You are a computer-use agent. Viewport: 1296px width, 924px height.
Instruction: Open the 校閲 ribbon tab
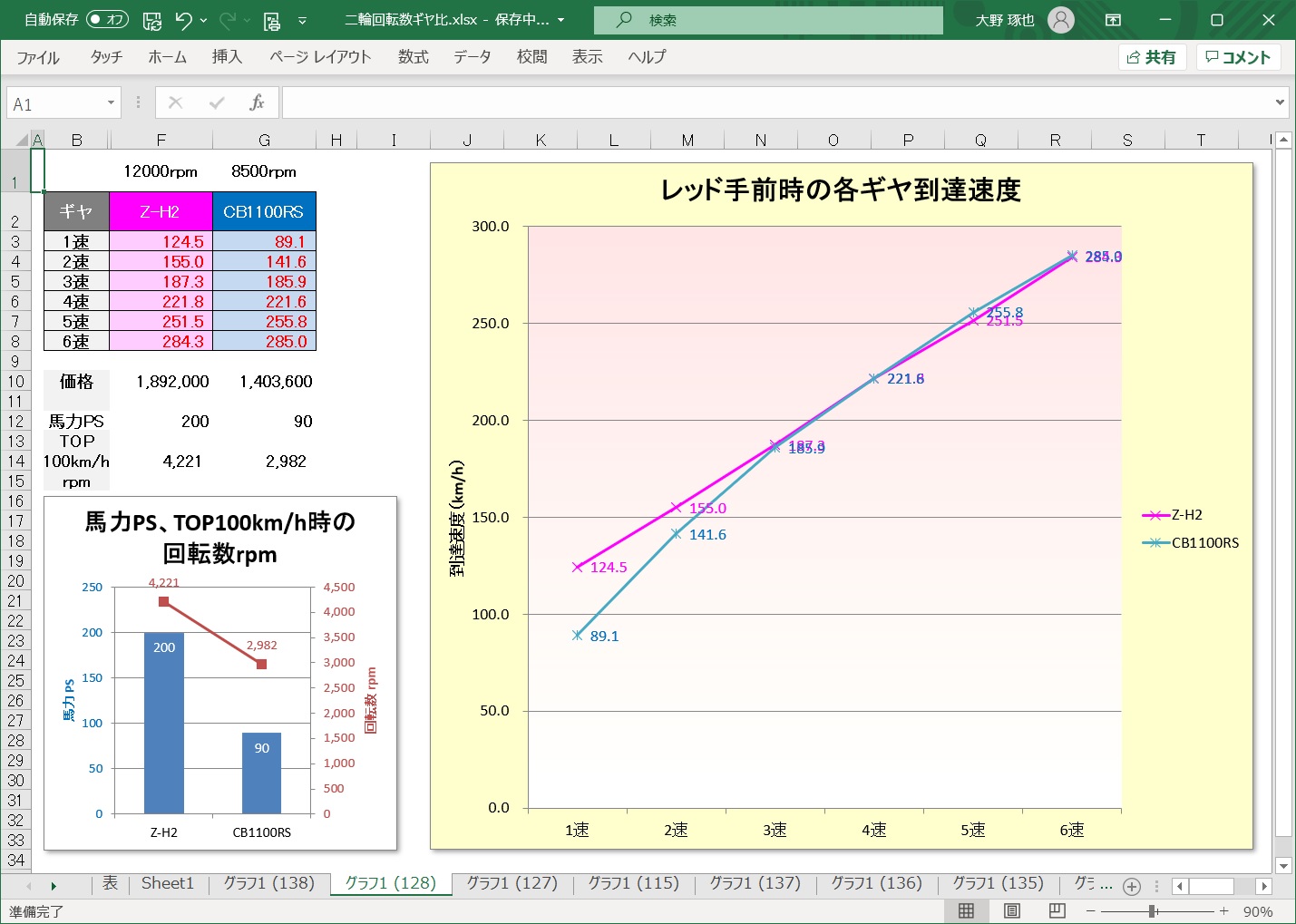(x=531, y=57)
